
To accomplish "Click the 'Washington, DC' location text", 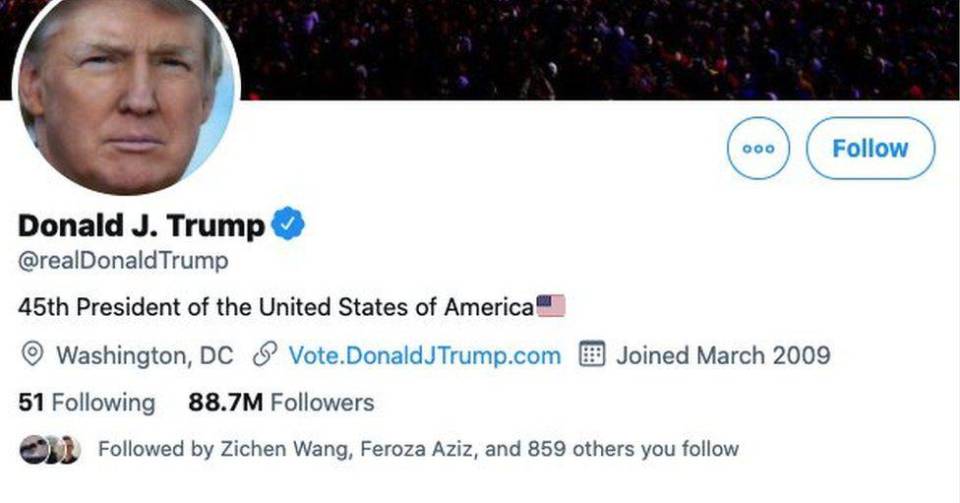I will (144, 355).
